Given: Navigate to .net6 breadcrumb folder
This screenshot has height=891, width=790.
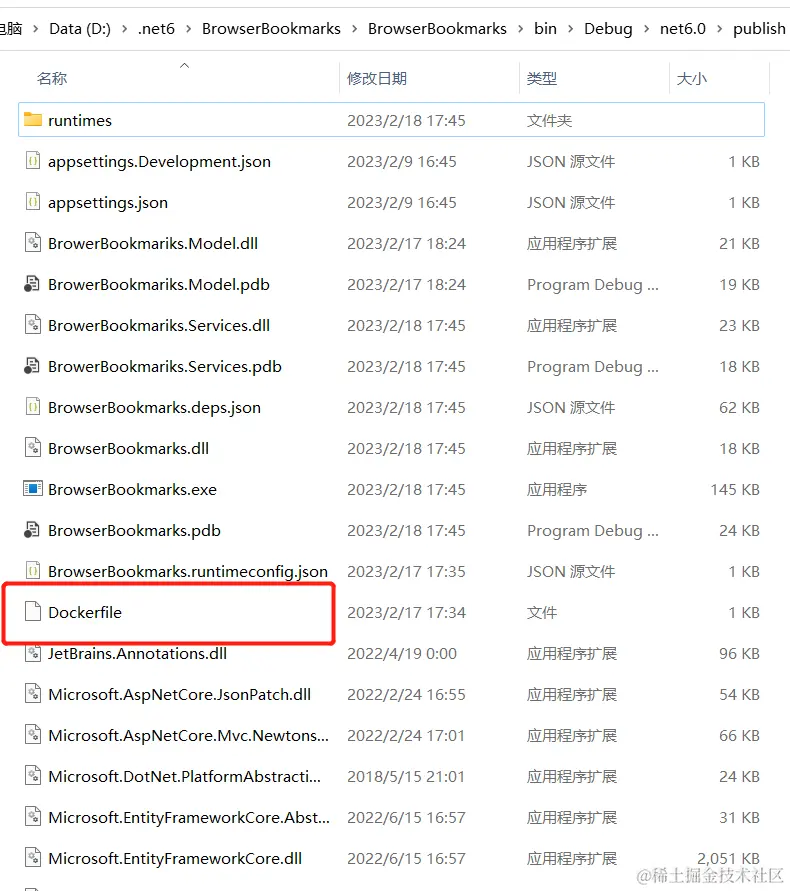Looking at the screenshot, I should pyautogui.click(x=156, y=28).
